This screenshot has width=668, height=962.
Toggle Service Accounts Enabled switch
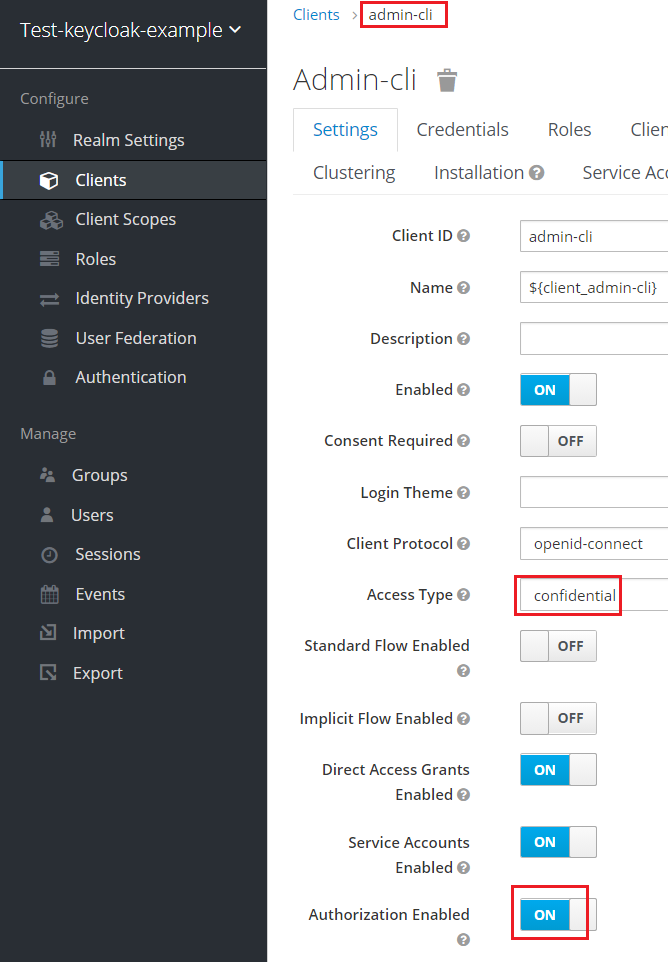click(558, 842)
